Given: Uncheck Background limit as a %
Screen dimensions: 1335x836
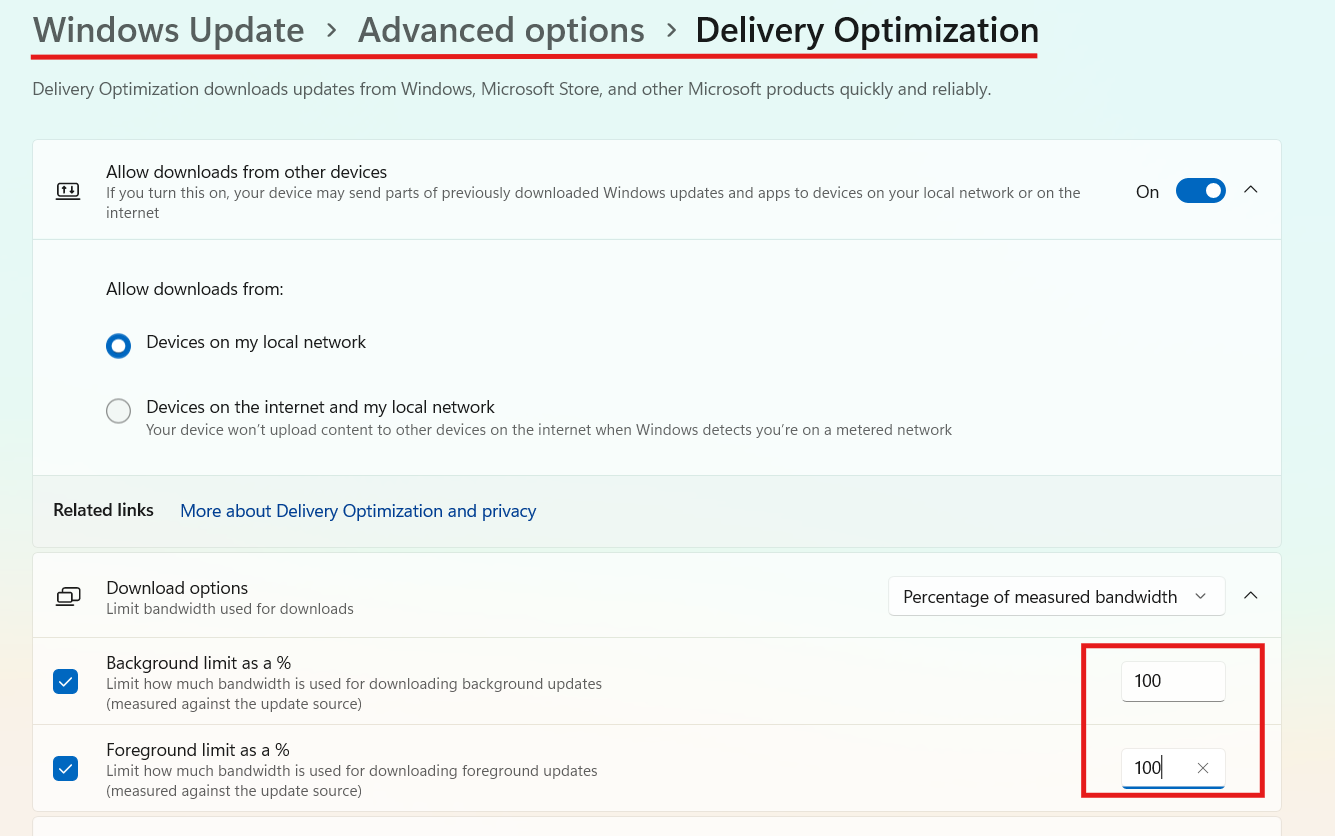Looking at the screenshot, I should point(65,681).
